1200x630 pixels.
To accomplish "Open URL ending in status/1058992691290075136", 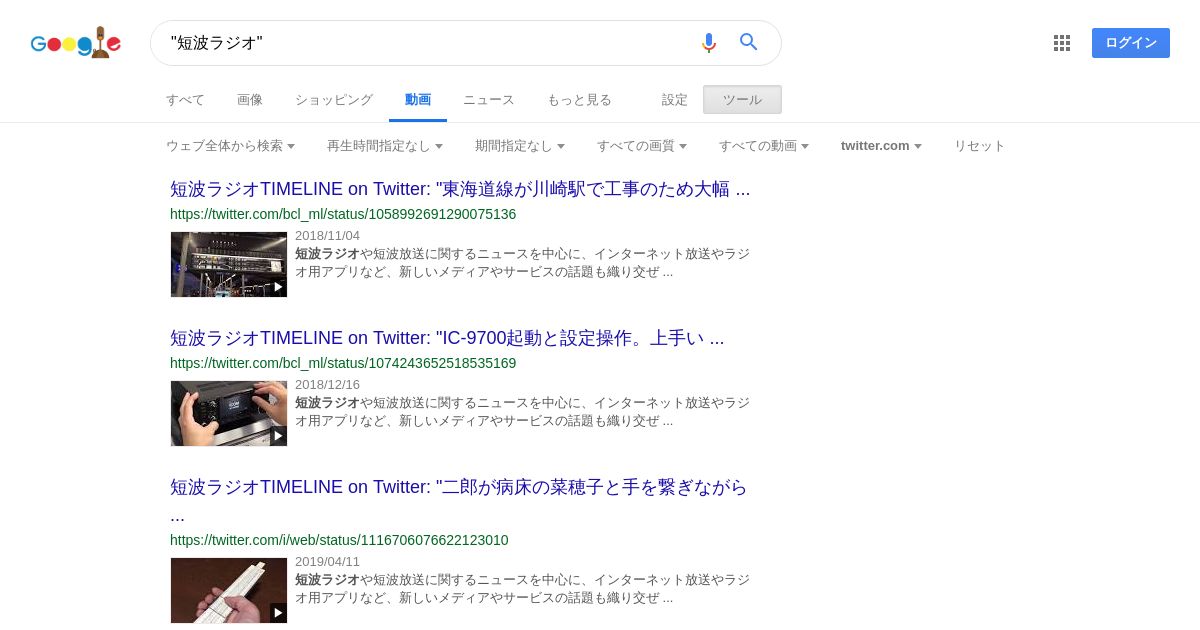I will tap(343, 214).
